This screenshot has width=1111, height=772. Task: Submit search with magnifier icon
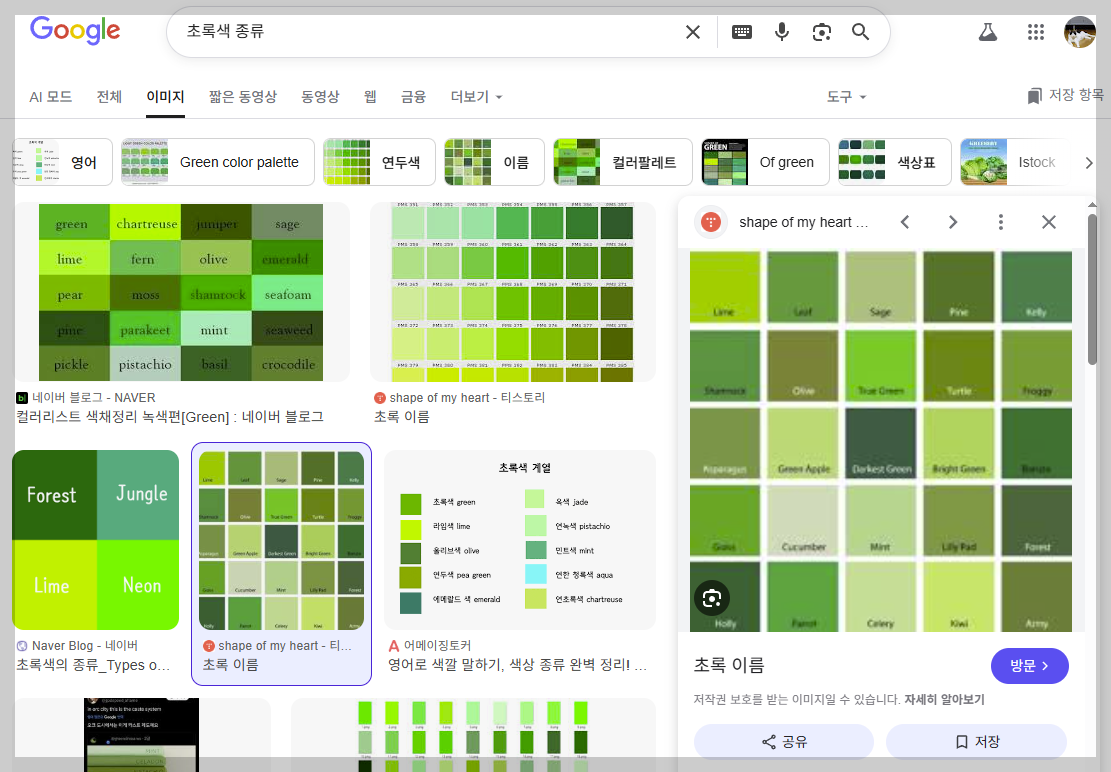coord(860,32)
